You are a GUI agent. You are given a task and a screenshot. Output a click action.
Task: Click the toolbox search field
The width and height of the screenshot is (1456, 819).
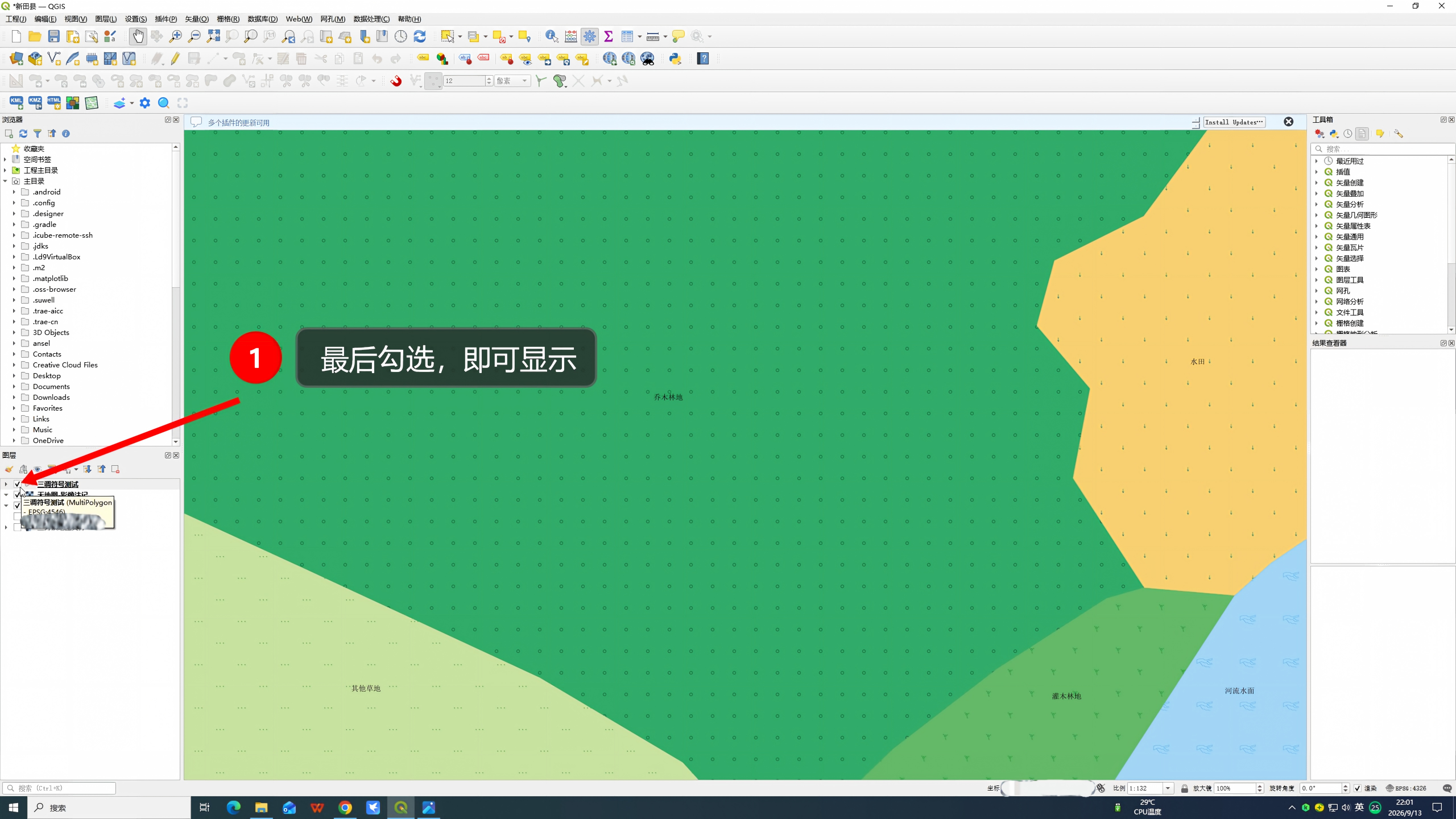point(1382,149)
